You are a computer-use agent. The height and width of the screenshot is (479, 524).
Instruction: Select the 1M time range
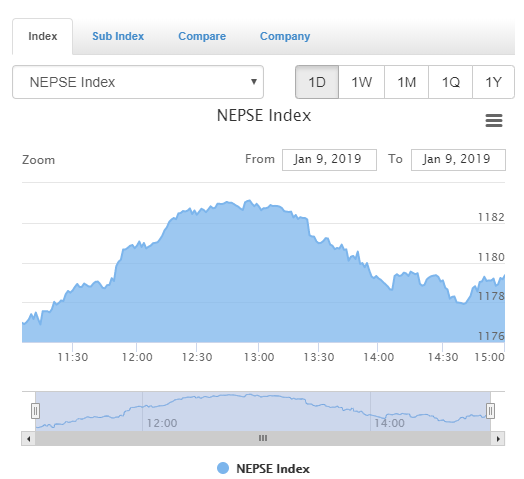tap(406, 82)
